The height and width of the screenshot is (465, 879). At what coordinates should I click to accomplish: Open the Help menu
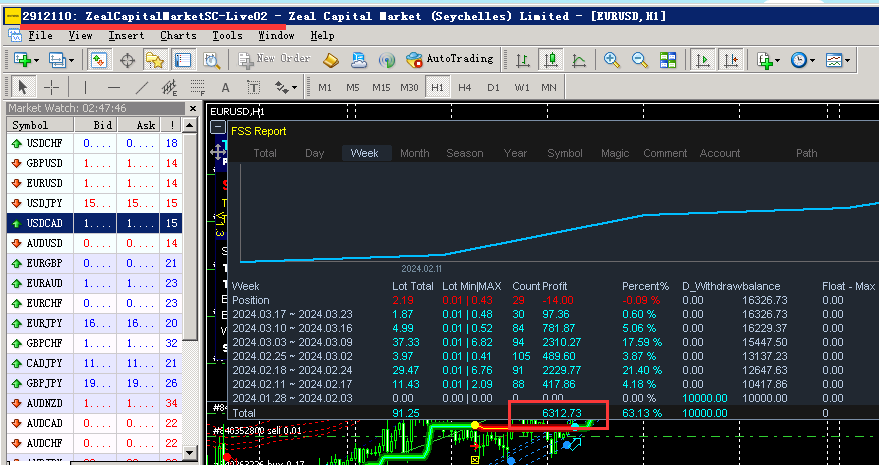click(322, 36)
